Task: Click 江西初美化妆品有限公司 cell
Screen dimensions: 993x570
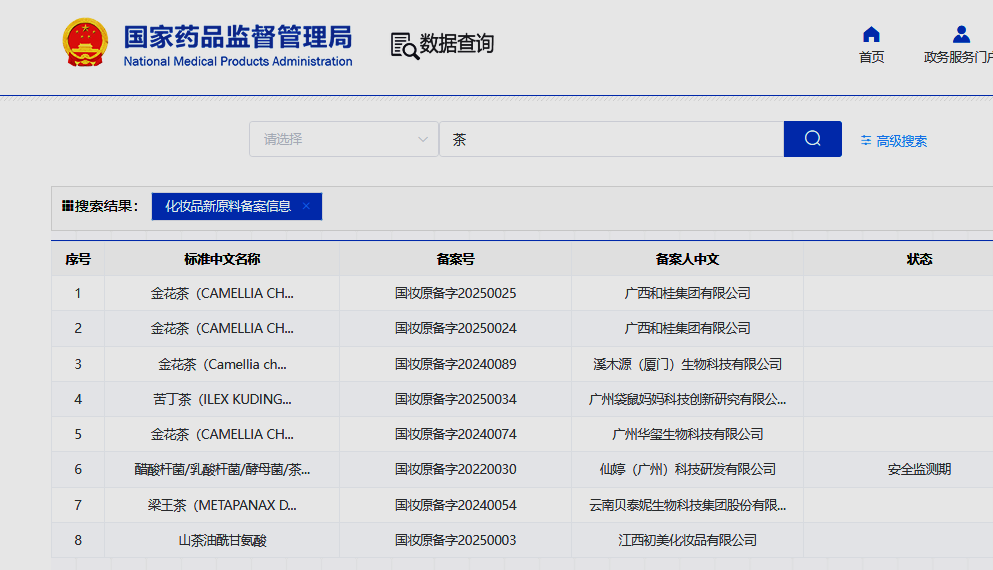Action: (x=687, y=540)
